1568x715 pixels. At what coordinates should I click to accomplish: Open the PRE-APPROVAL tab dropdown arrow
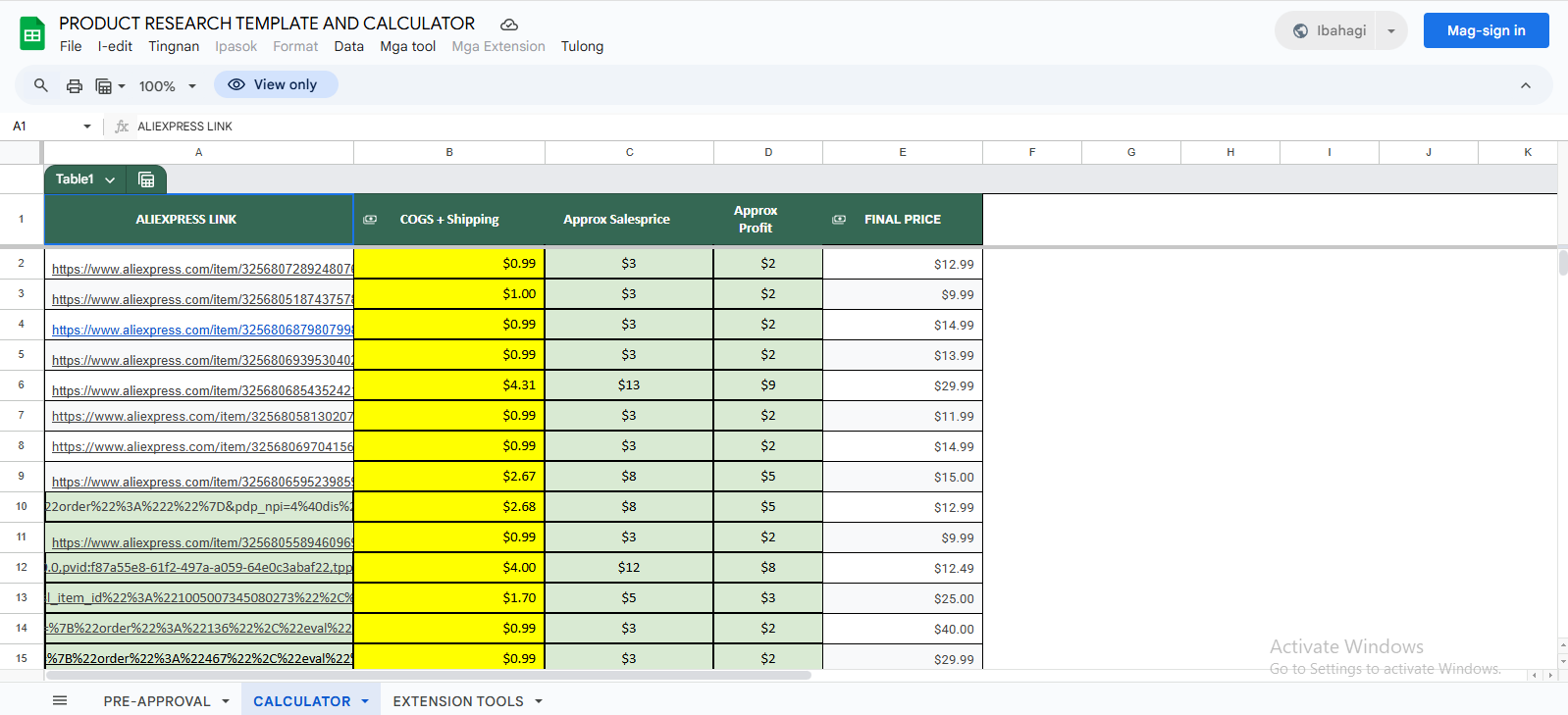226,701
